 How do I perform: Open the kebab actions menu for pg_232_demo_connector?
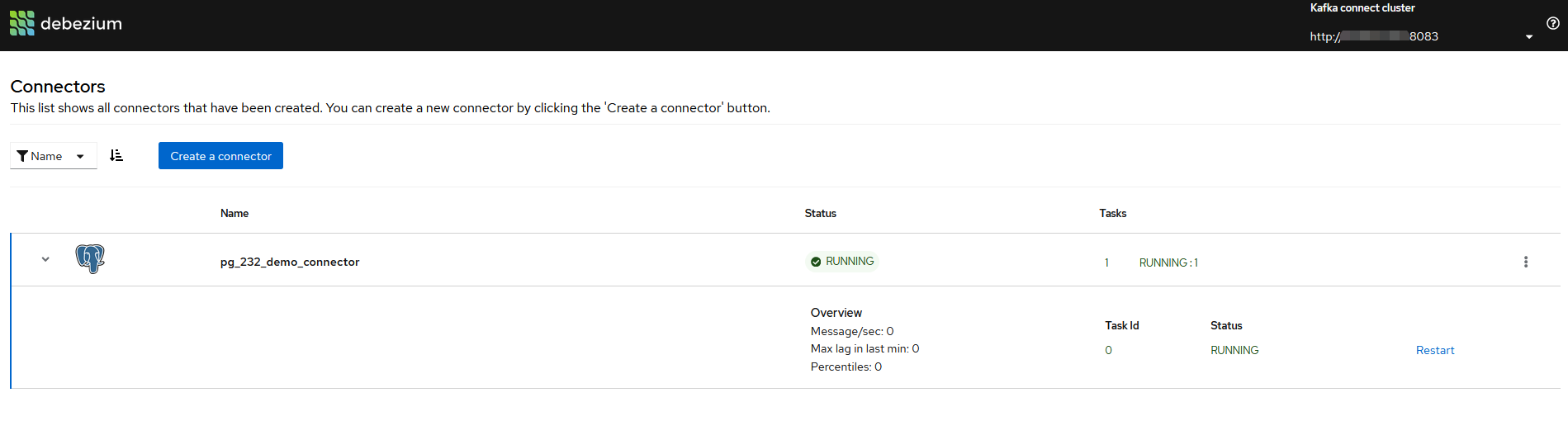(1525, 262)
